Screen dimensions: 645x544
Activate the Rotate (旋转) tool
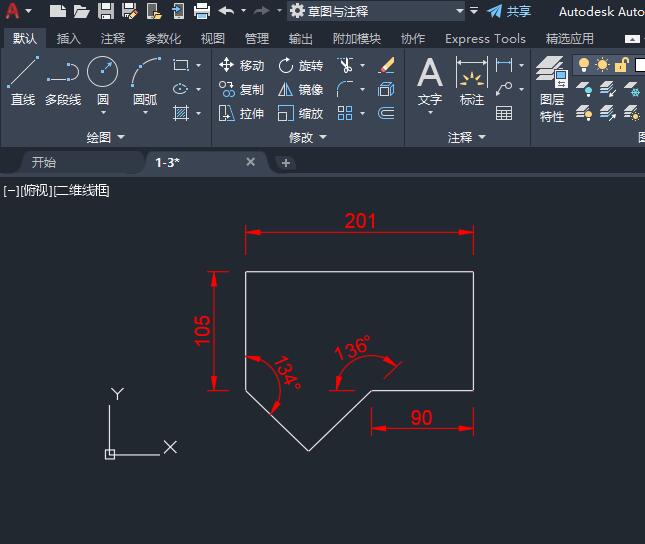pos(301,65)
